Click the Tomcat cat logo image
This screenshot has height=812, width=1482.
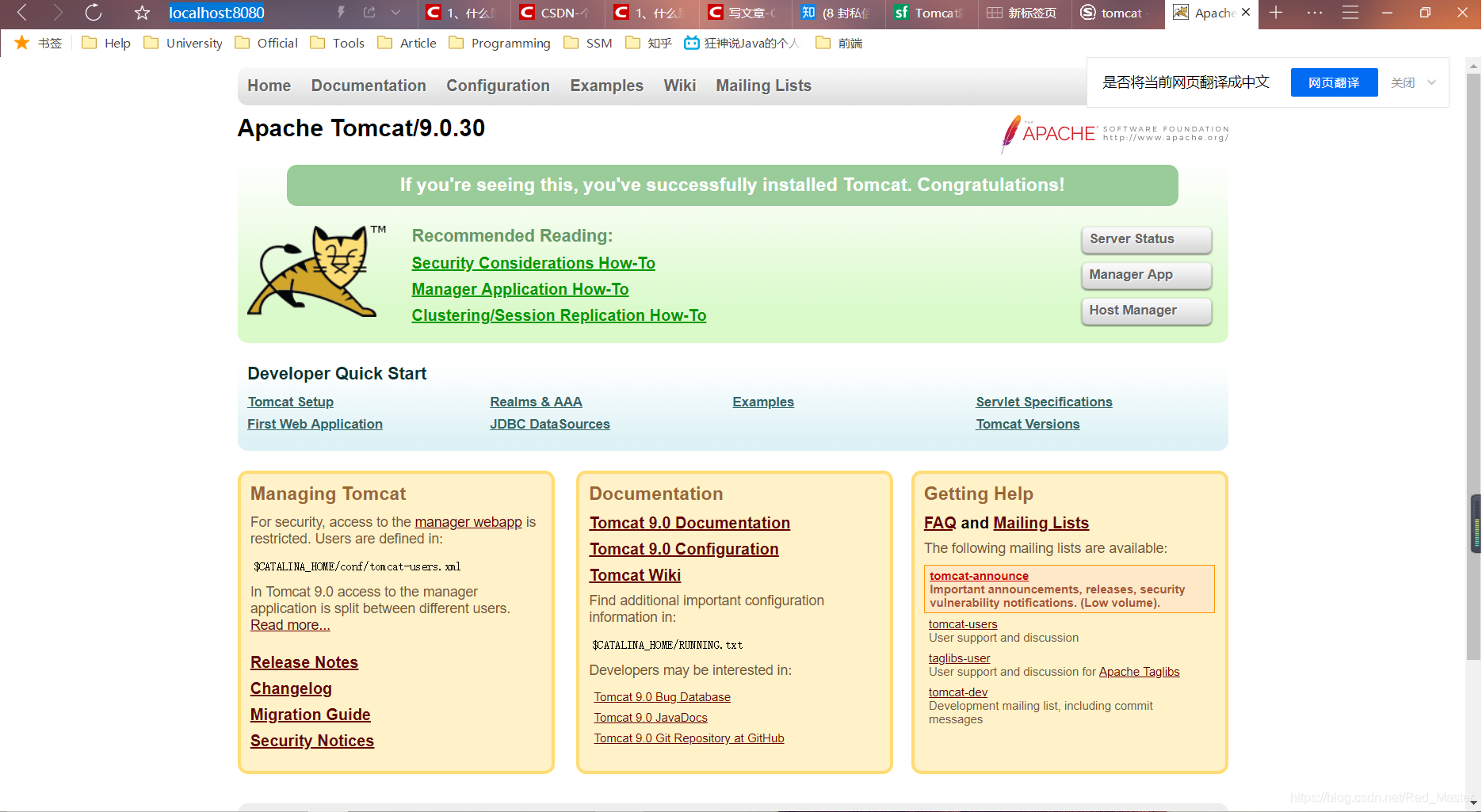(317, 270)
